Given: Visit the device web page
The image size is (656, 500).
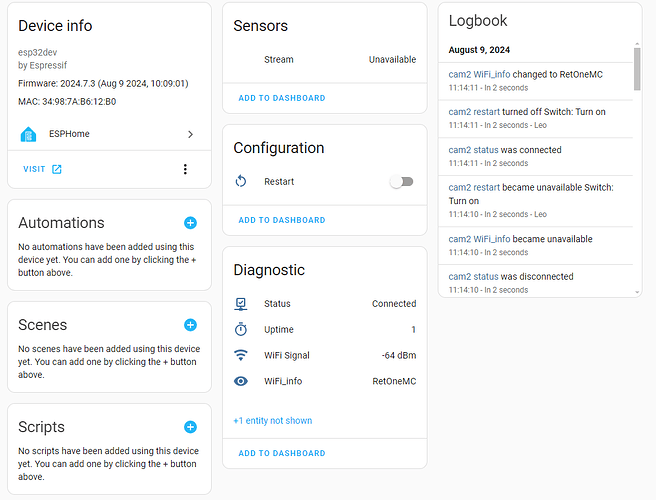Looking at the screenshot, I should [x=42, y=169].
